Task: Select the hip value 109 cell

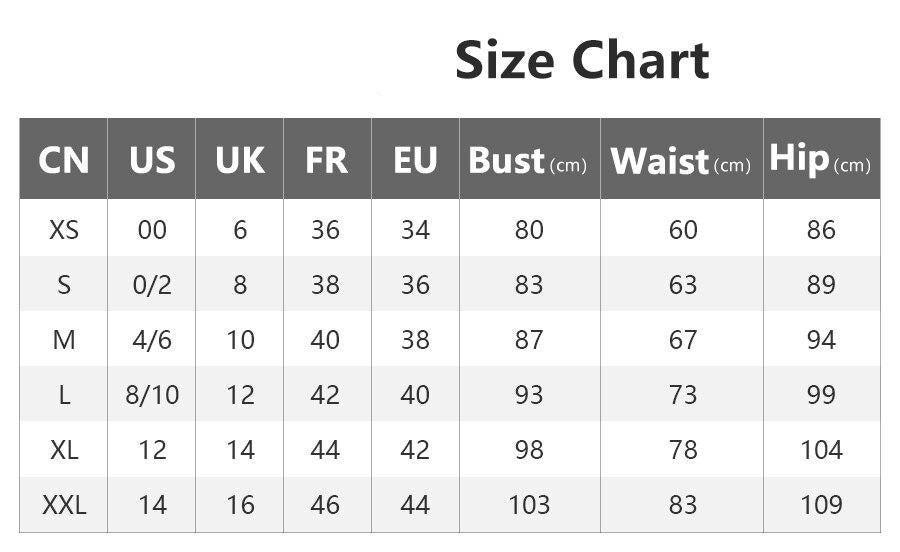Action: pos(821,505)
